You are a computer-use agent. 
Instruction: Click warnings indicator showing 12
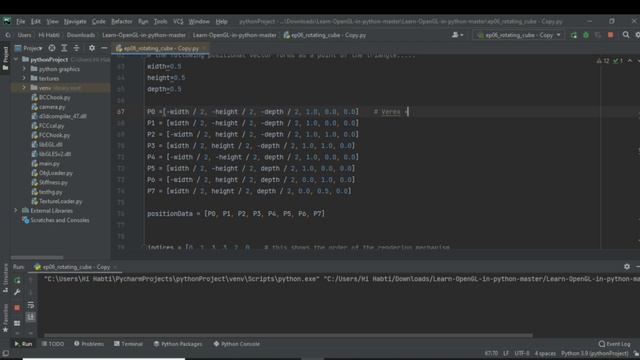click(603, 61)
